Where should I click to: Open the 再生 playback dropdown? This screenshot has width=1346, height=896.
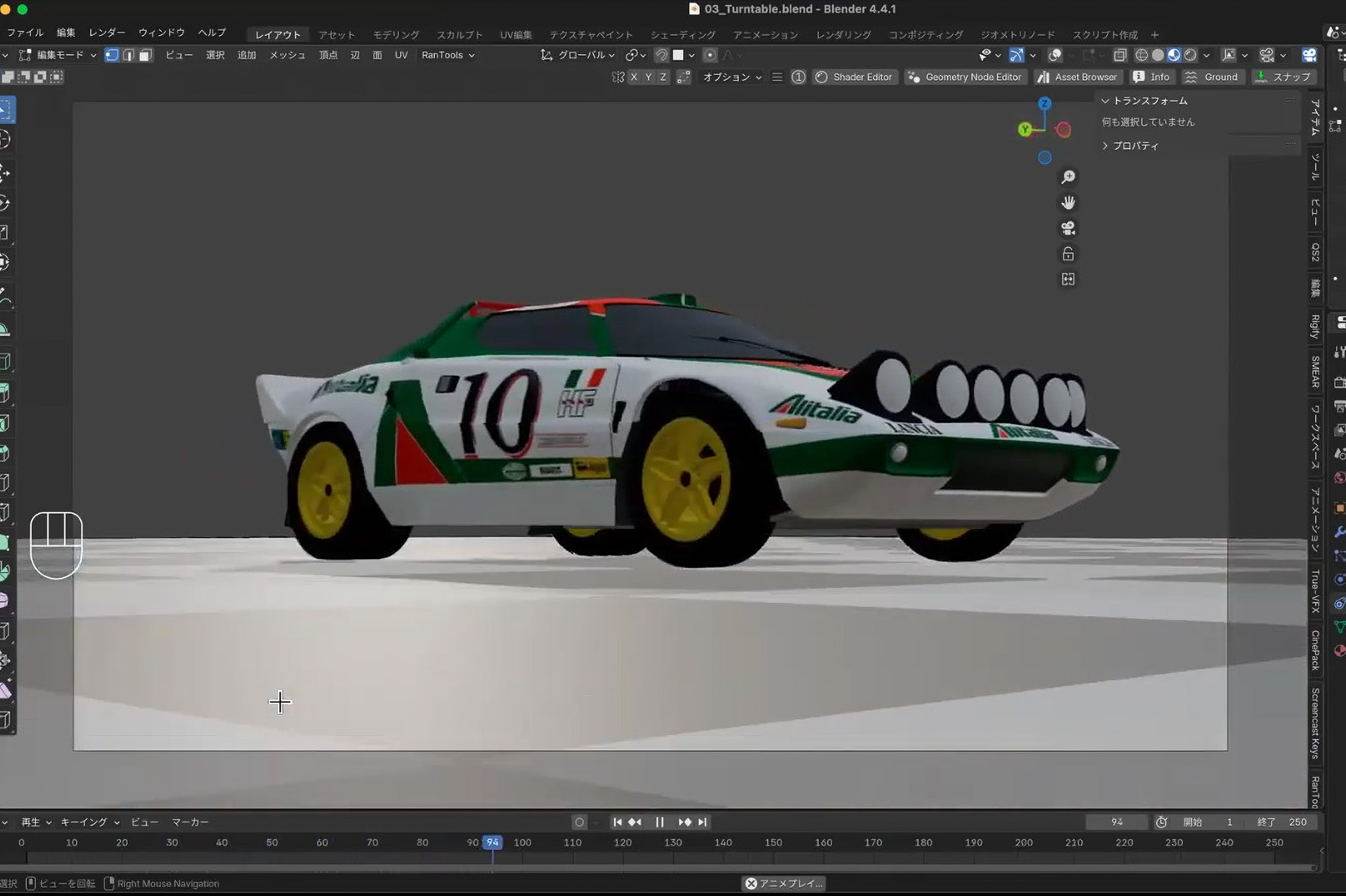36,822
